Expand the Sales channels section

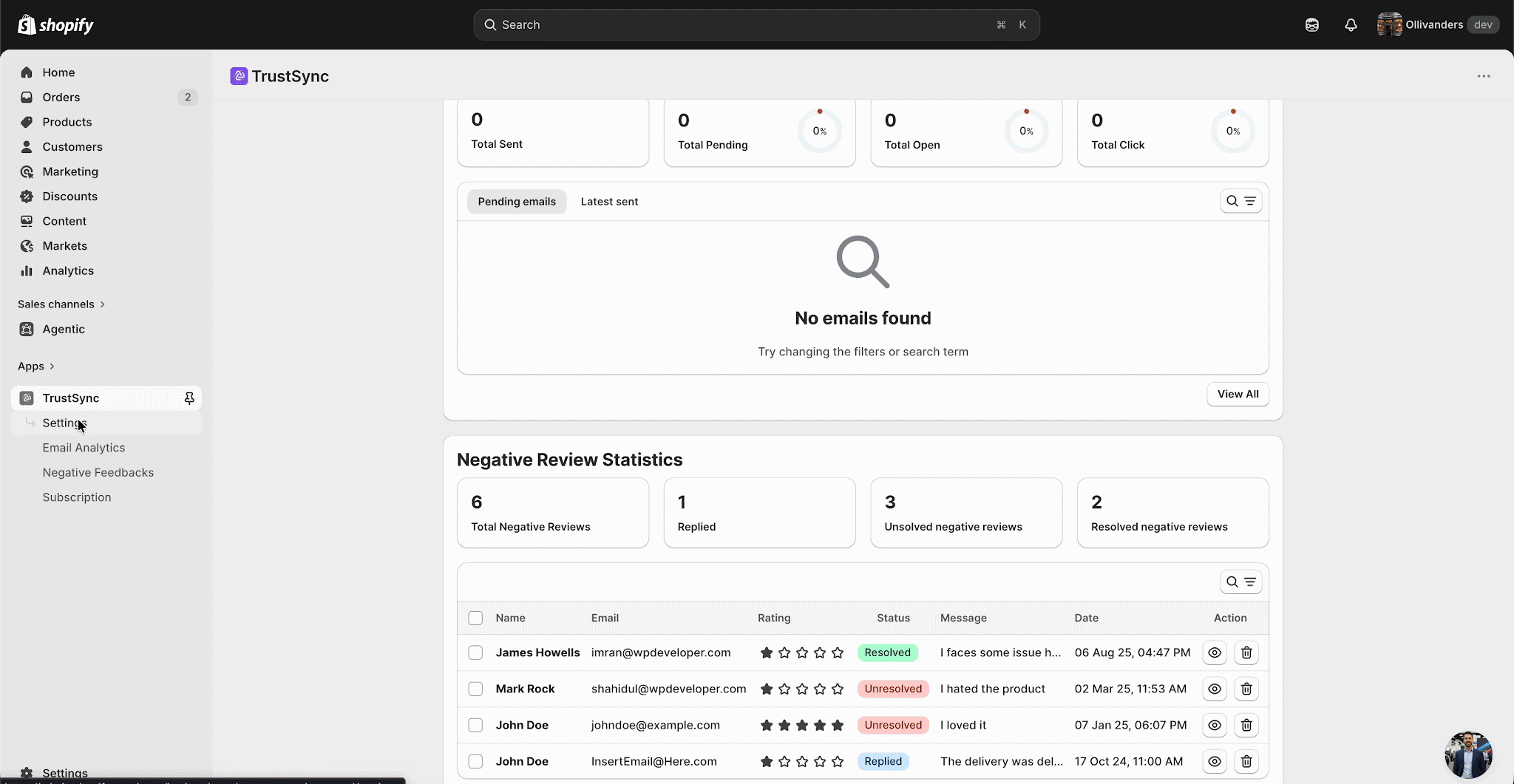point(61,304)
